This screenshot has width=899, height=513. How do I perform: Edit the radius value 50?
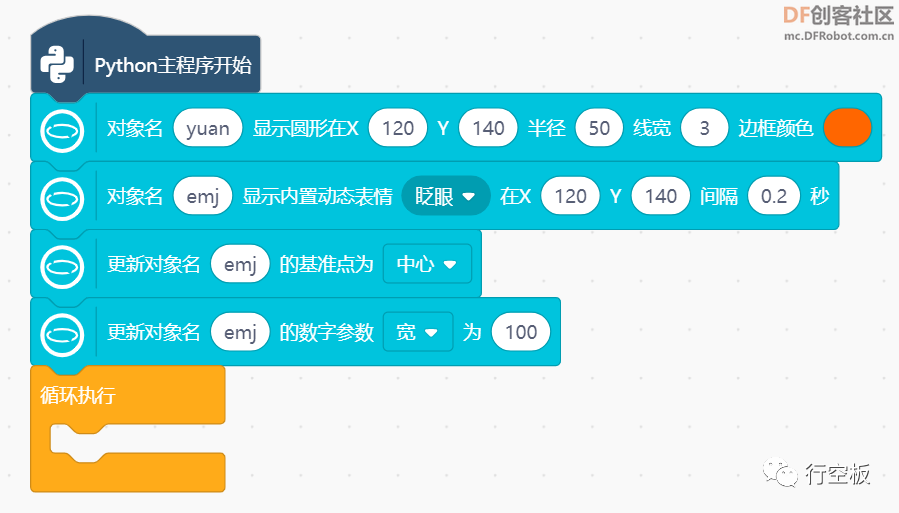click(599, 128)
